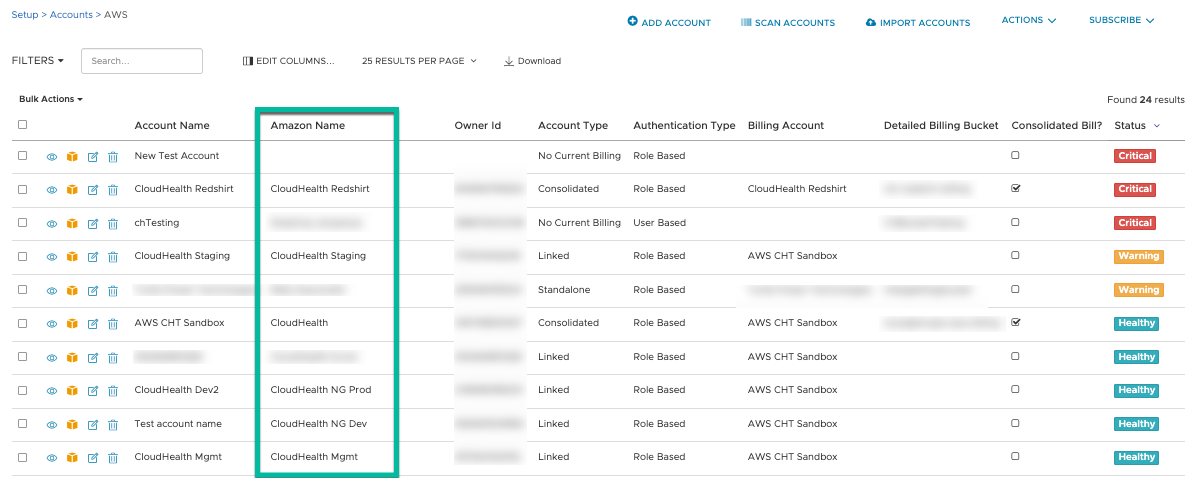Click the cube icon in the CloudHealth Redshirt row
Image resolution: width=1191 pixels, height=478 pixels.
point(72,190)
